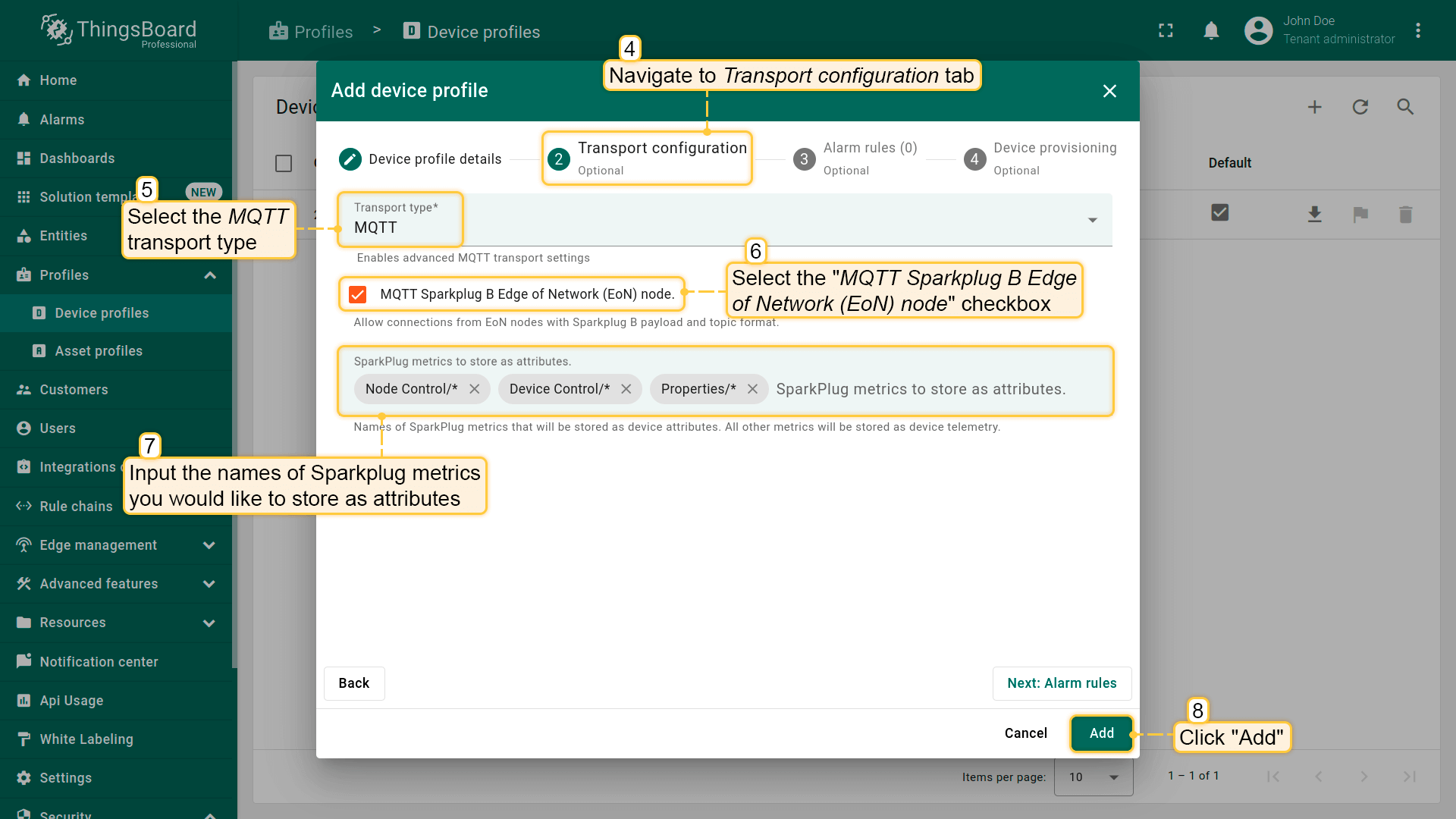Open the search icon in table header
1456x819 pixels.
(x=1405, y=107)
